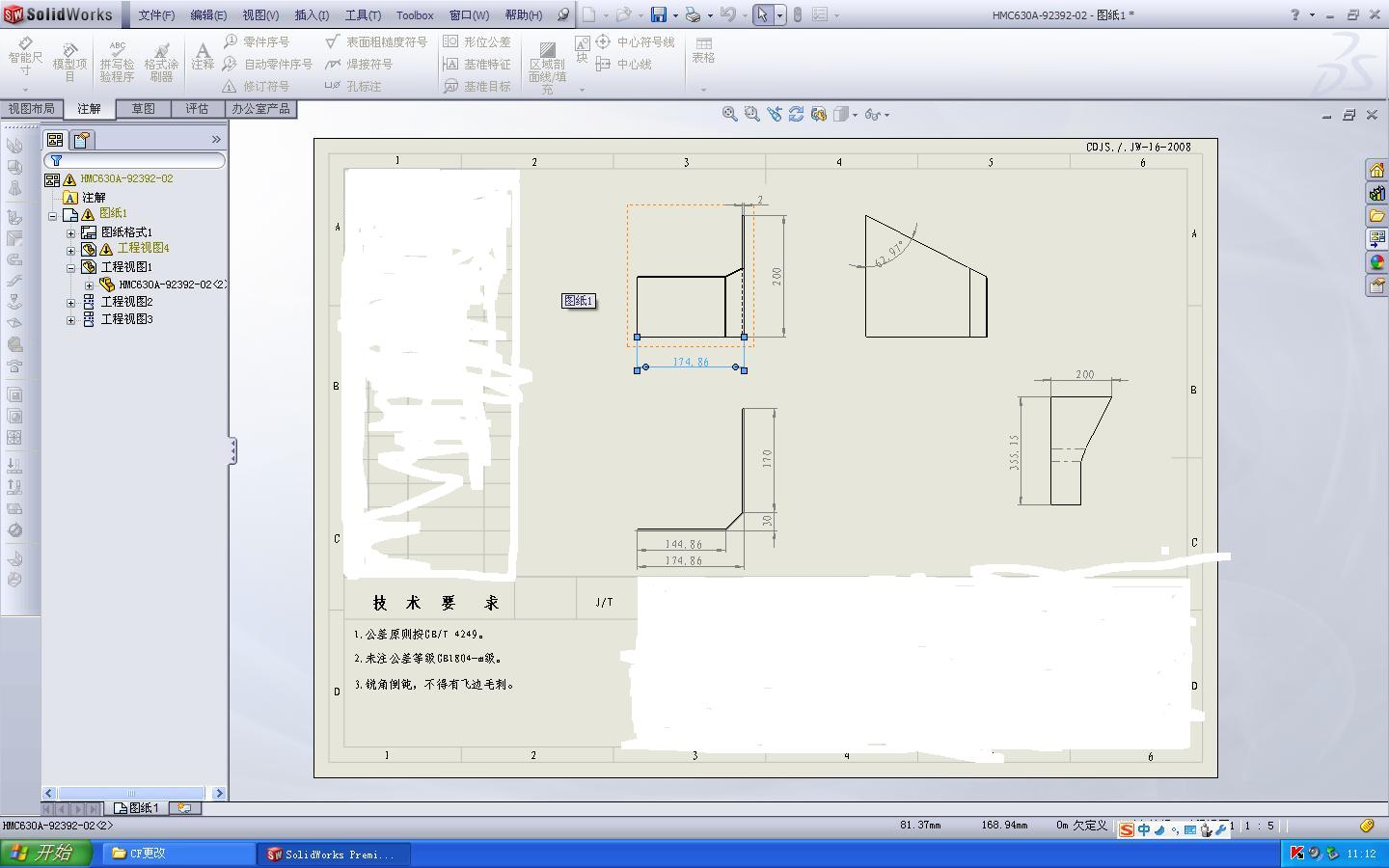Viewport: 1389px width, 868px height.
Task: Open the Toolbox menu
Action: click(x=415, y=15)
